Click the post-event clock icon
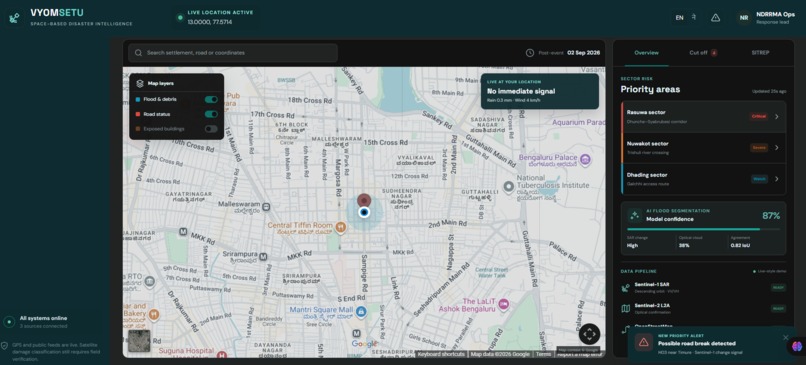This screenshot has height=365, width=806. (x=529, y=53)
